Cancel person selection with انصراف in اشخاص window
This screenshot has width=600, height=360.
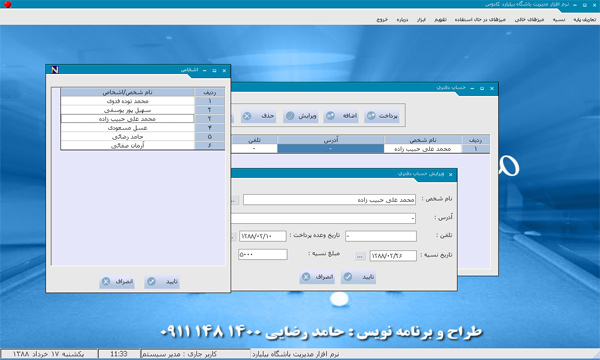pos(117,282)
